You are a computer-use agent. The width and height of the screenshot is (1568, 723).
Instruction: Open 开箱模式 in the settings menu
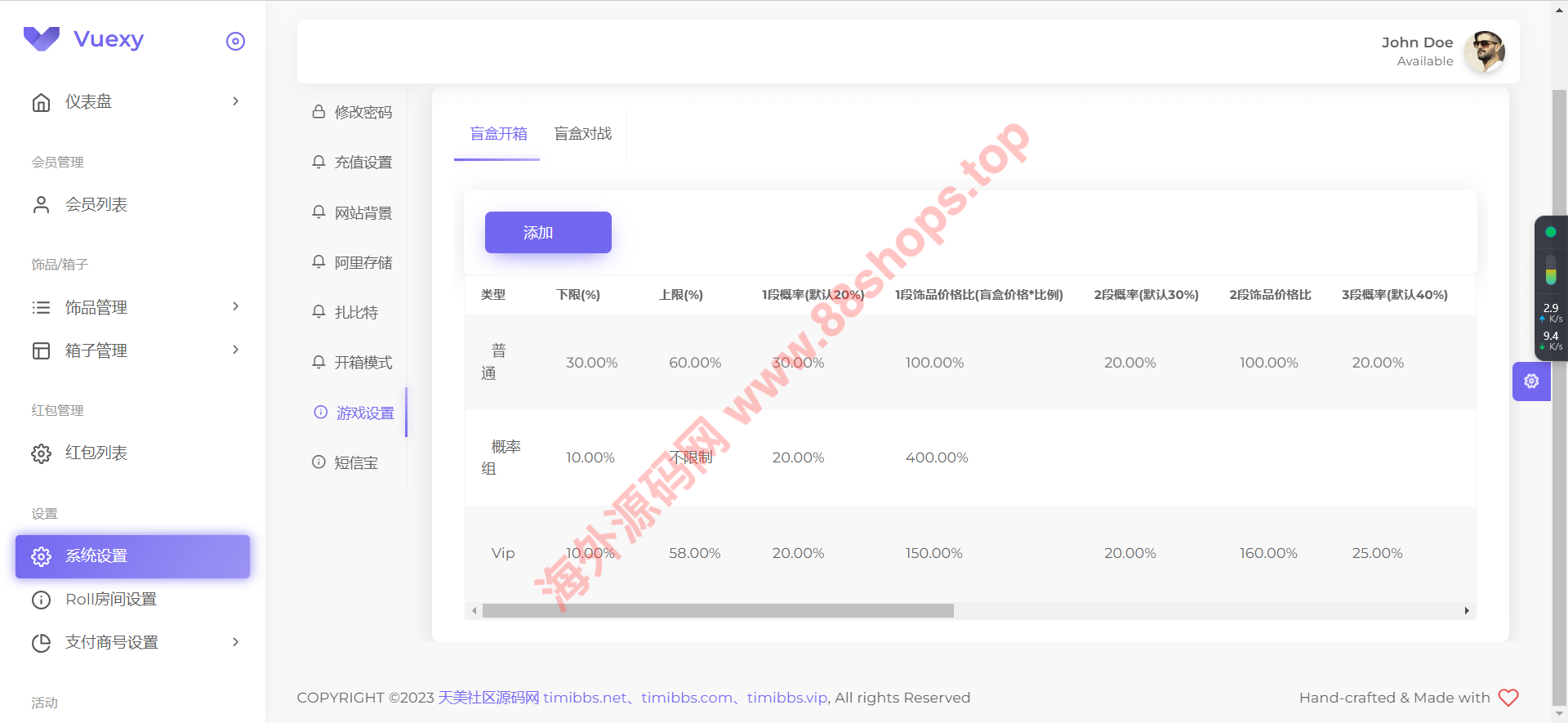363,362
